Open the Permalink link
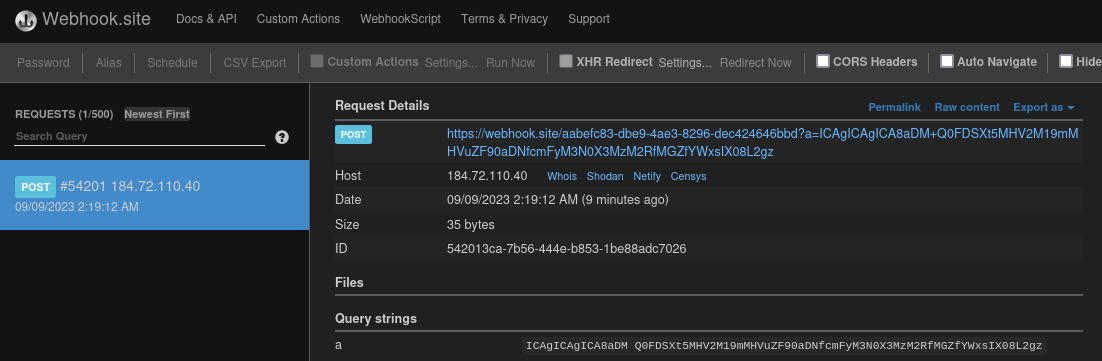 (x=894, y=107)
